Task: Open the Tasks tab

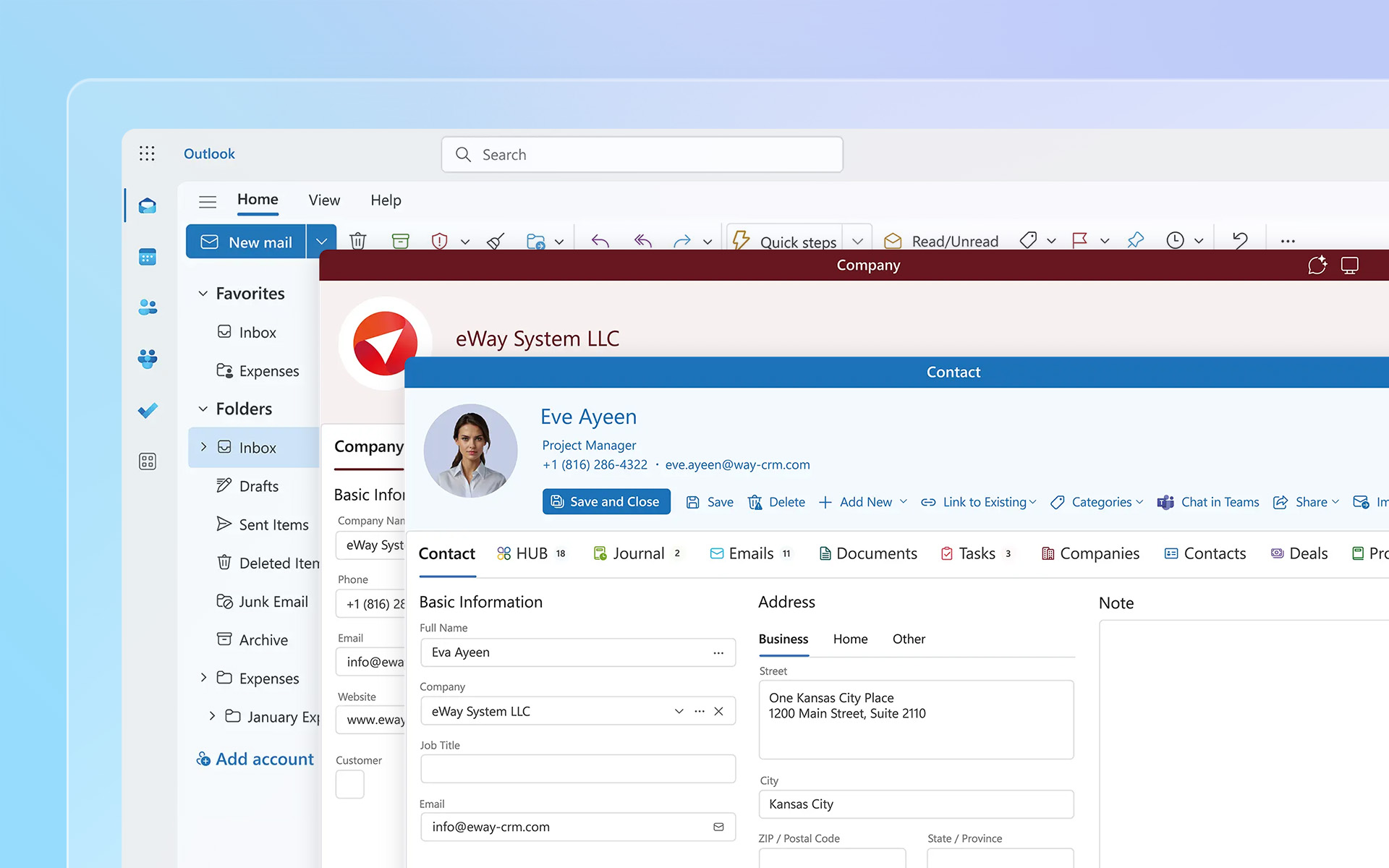Action: click(x=976, y=553)
